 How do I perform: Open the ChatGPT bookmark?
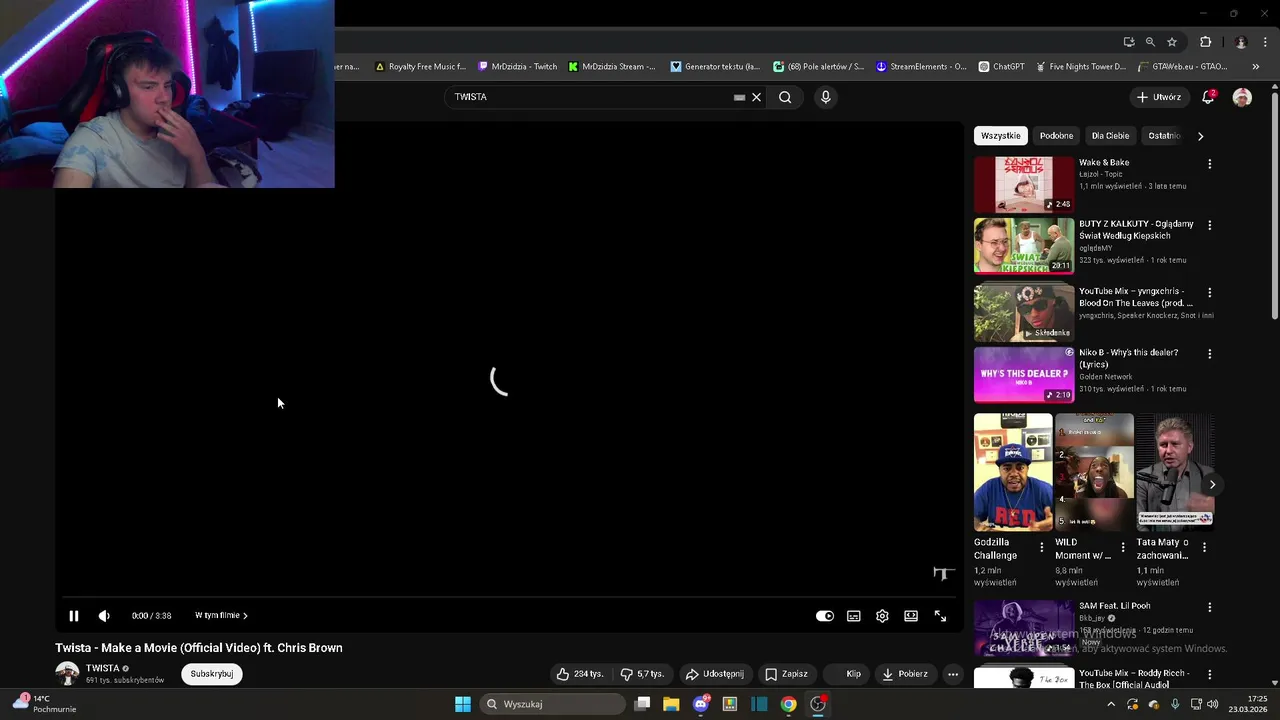(x=1002, y=67)
